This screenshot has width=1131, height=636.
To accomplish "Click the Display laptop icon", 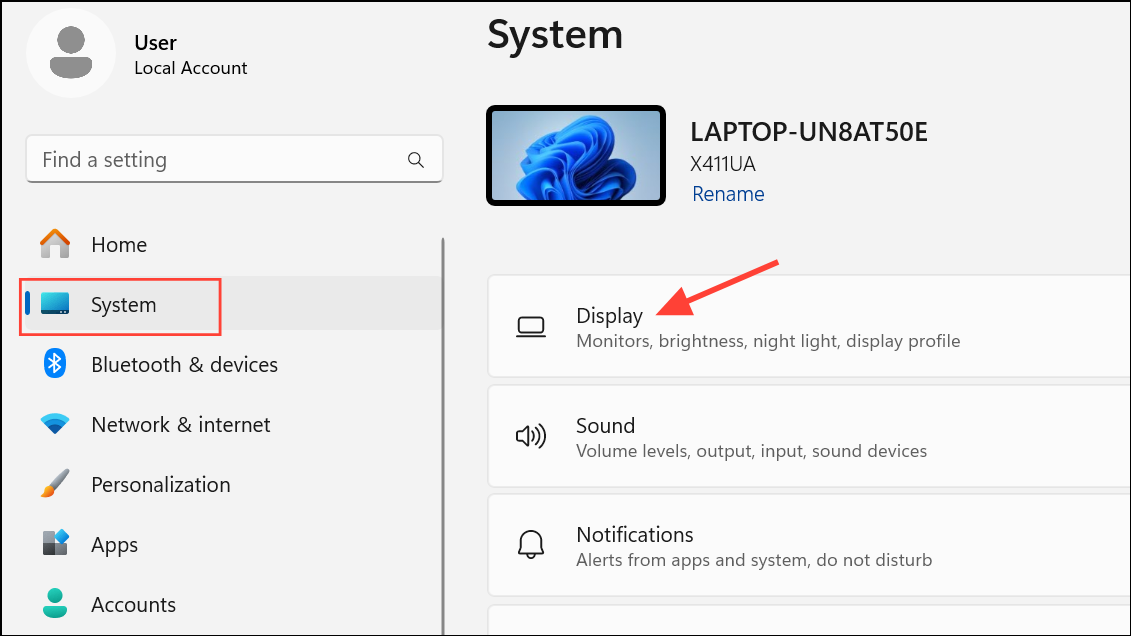I will coord(531,327).
